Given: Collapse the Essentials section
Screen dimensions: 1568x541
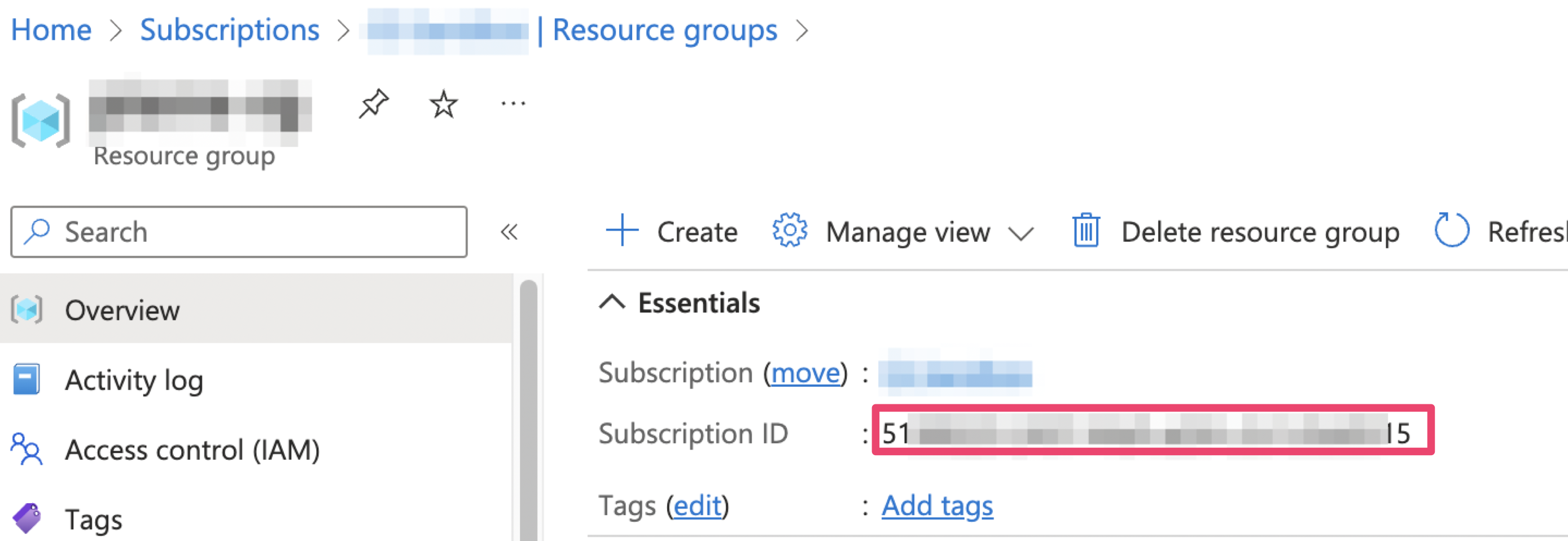Looking at the screenshot, I should point(612,302).
